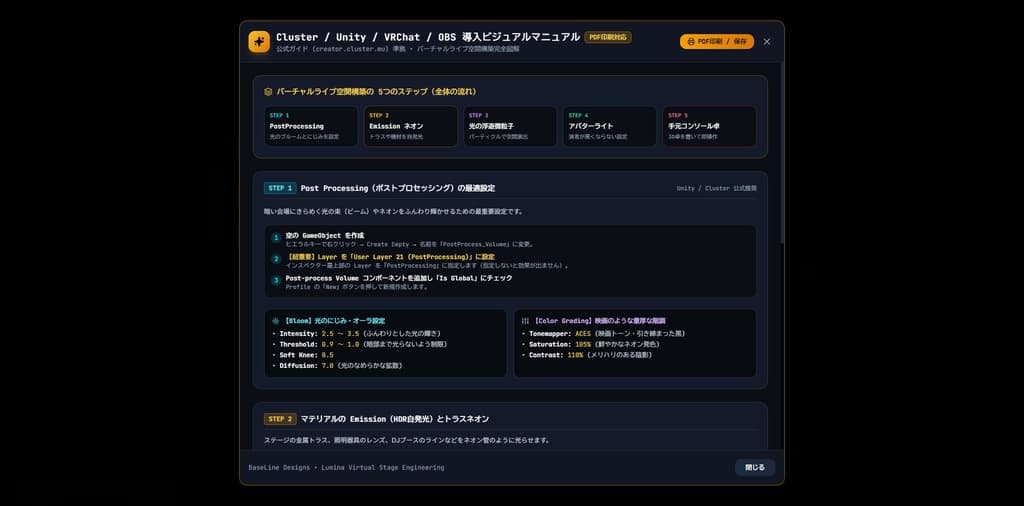Select the STEP 2 Emission ネオン card

tap(411, 126)
